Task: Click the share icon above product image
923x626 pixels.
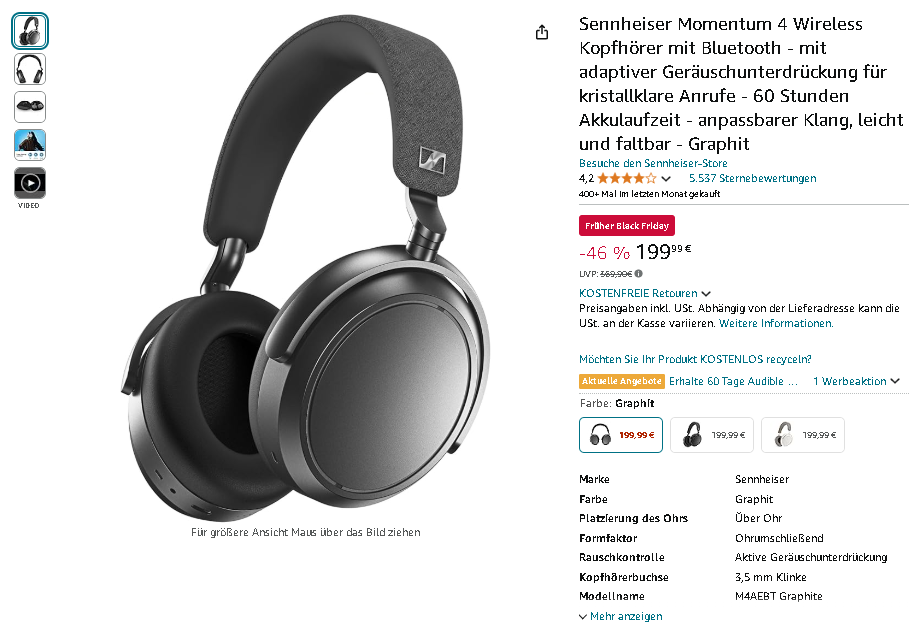Action: point(542,32)
